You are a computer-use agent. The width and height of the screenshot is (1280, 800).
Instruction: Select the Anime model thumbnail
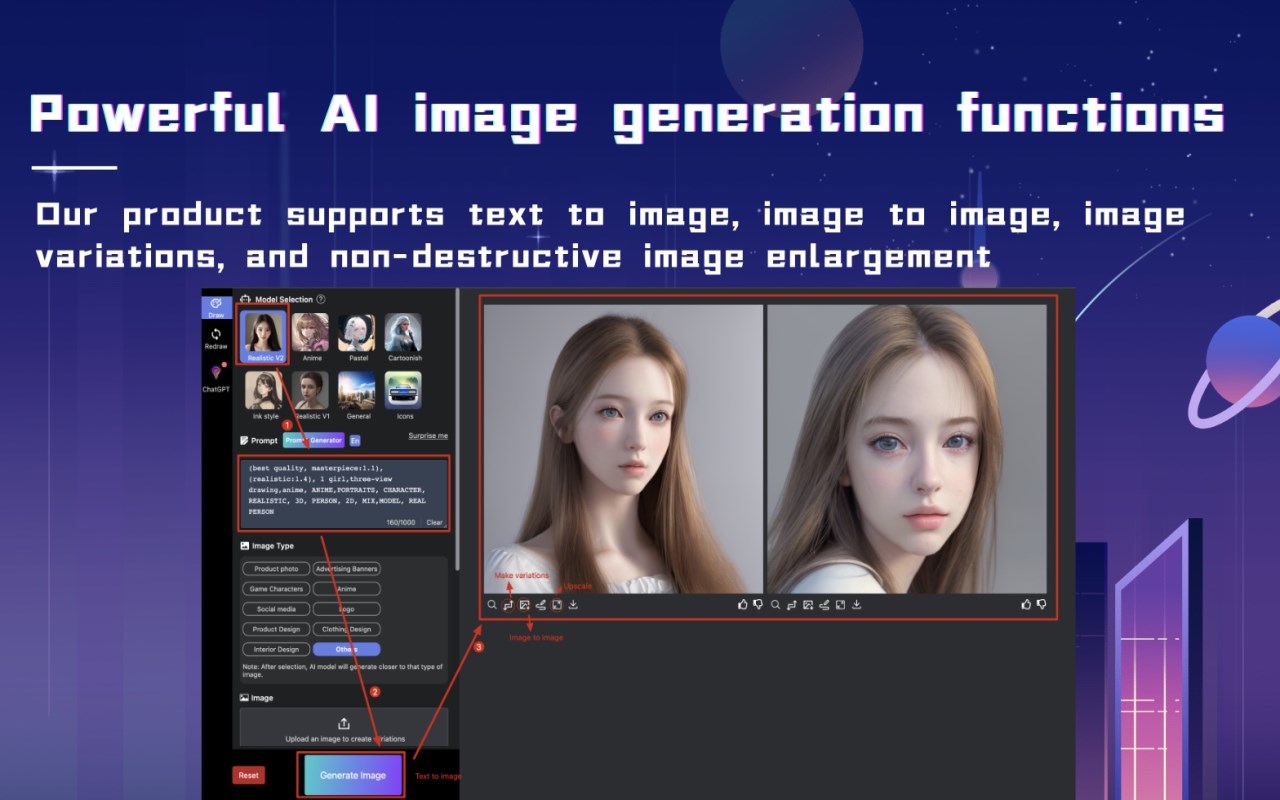311,337
